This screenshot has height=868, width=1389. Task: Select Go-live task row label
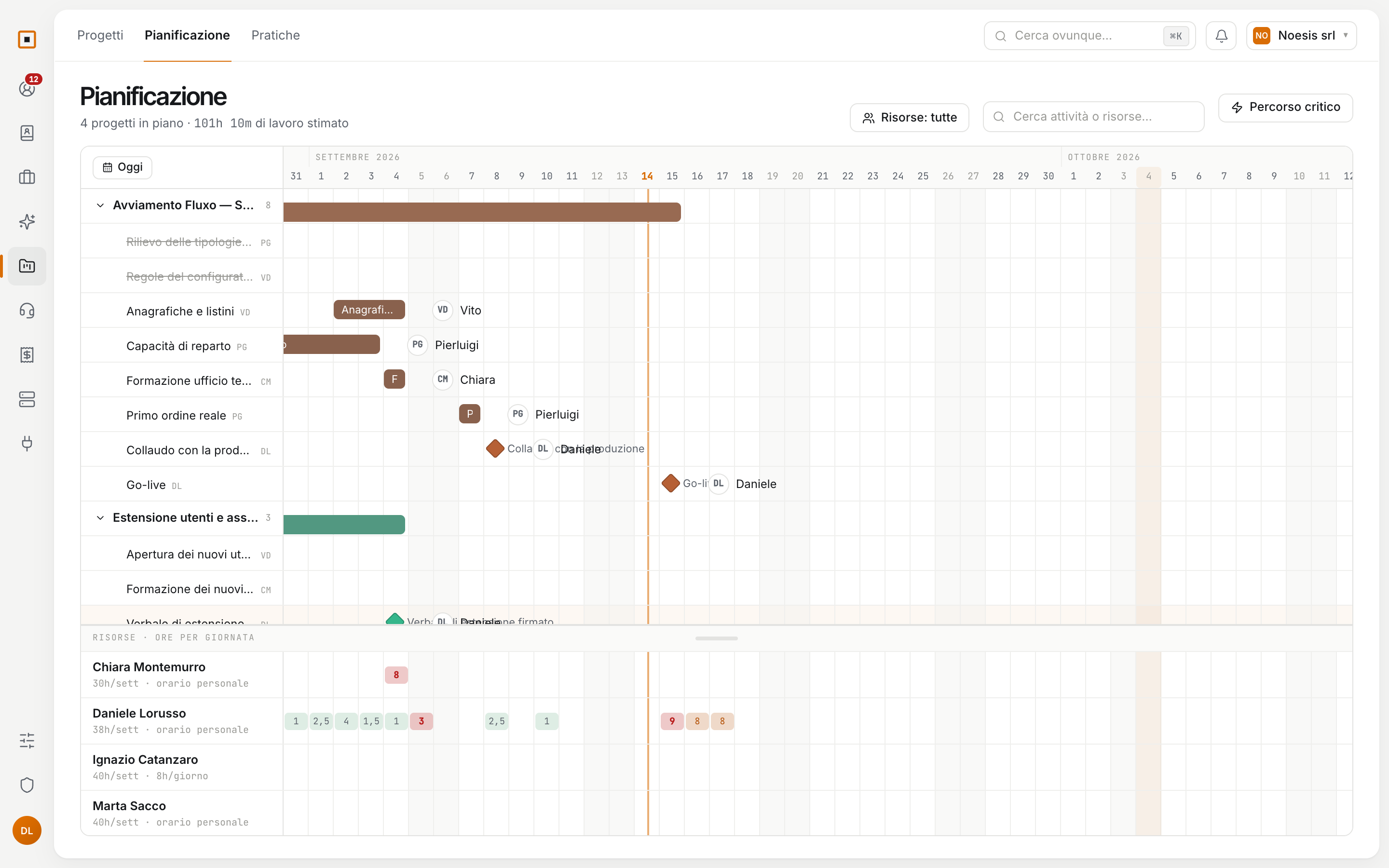point(146,485)
